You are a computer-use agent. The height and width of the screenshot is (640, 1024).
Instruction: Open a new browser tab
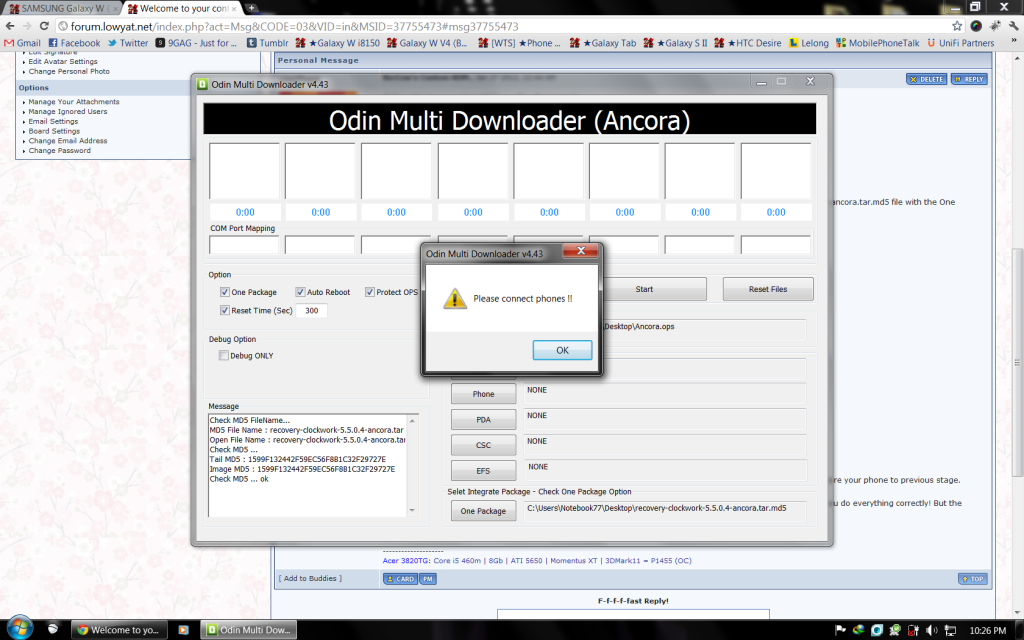pos(252,7)
